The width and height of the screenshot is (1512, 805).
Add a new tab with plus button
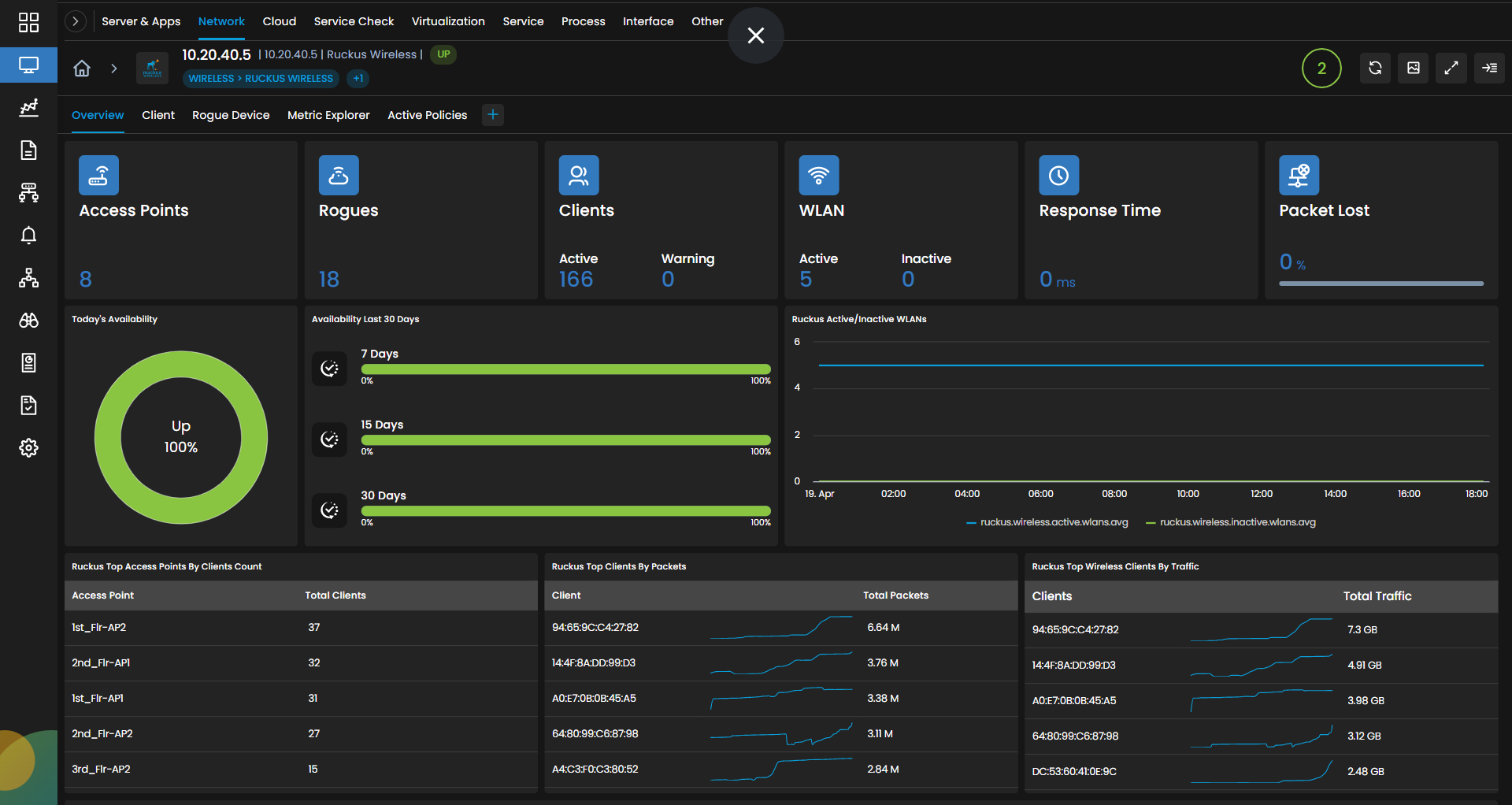click(493, 115)
